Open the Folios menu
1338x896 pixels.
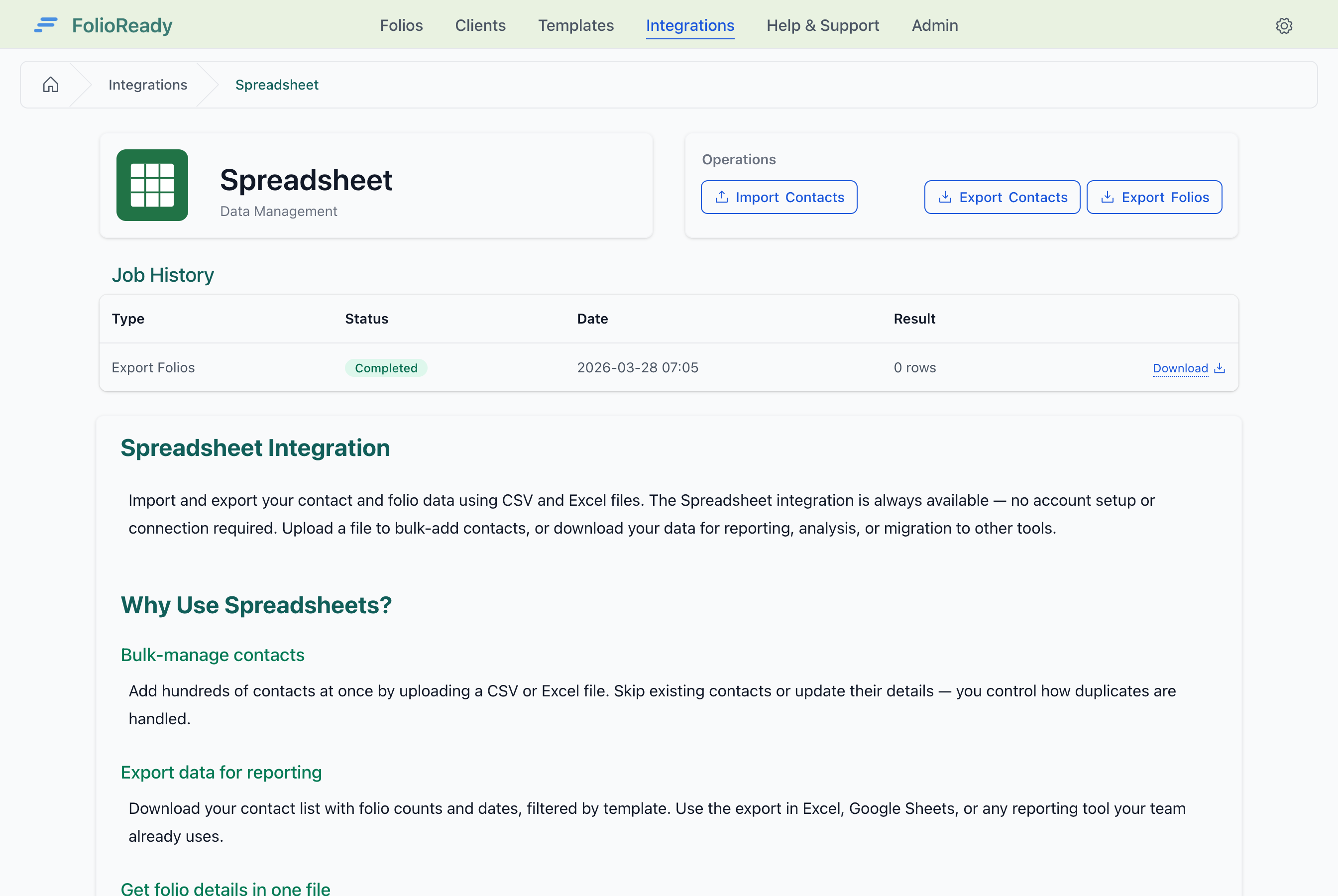click(401, 25)
